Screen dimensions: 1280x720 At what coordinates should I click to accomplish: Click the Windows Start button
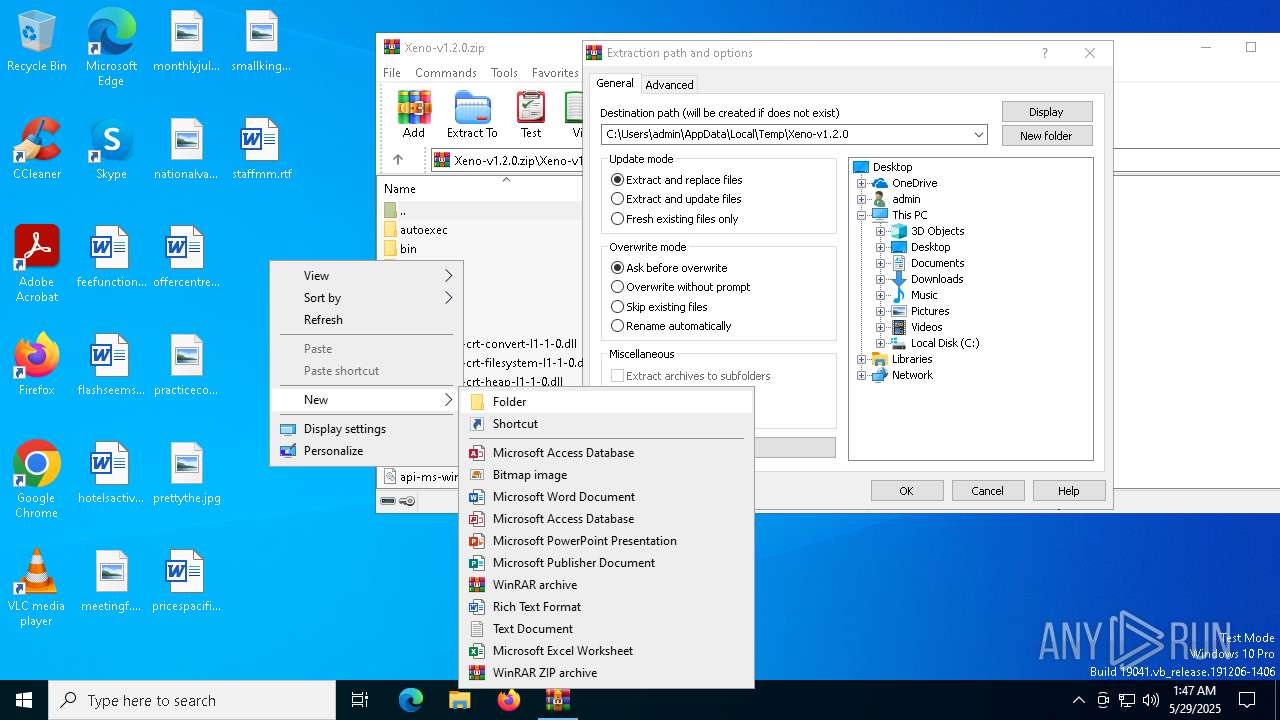[24, 700]
